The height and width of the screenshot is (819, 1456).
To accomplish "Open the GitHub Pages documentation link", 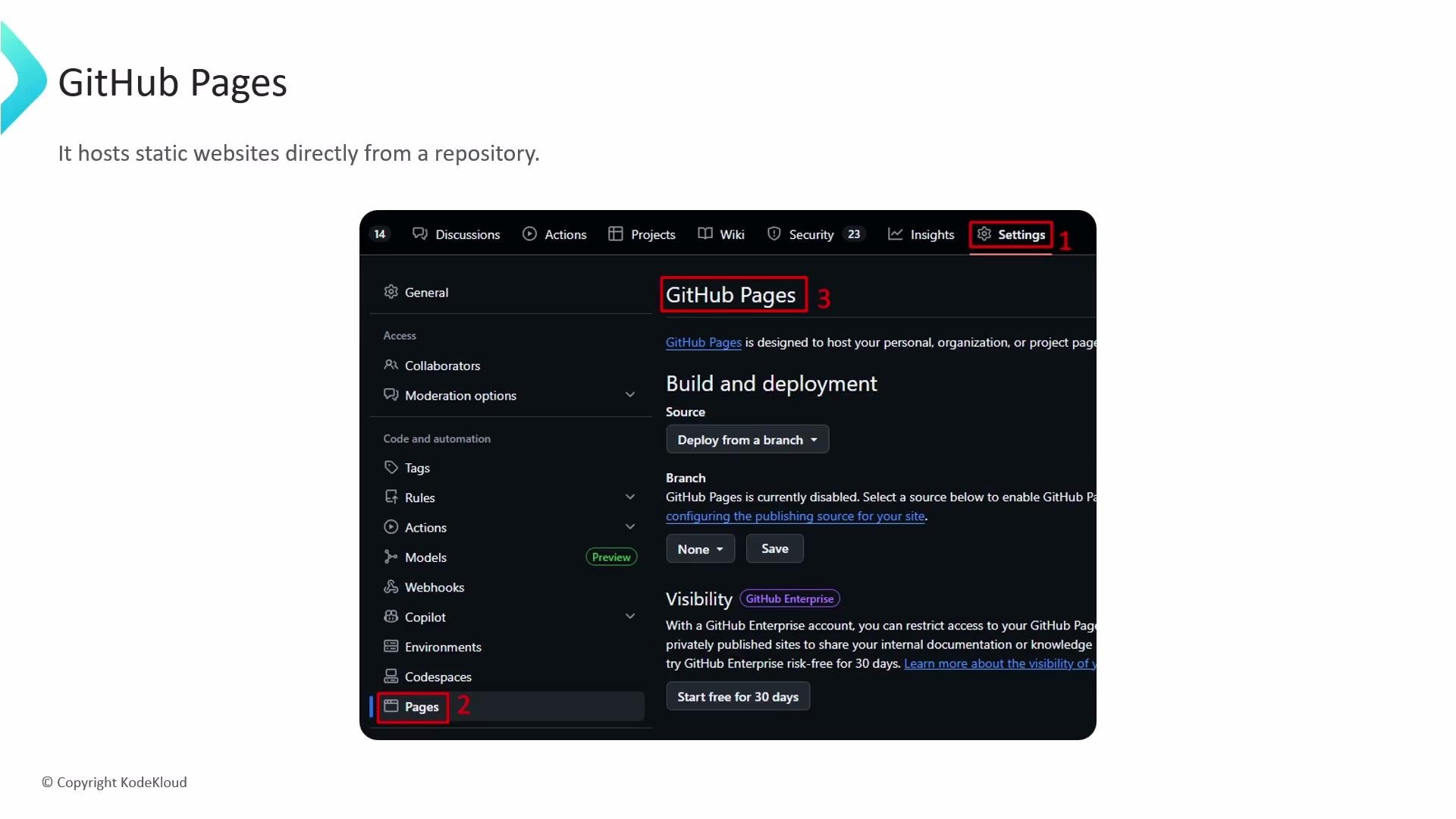I will (x=703, y=343).
